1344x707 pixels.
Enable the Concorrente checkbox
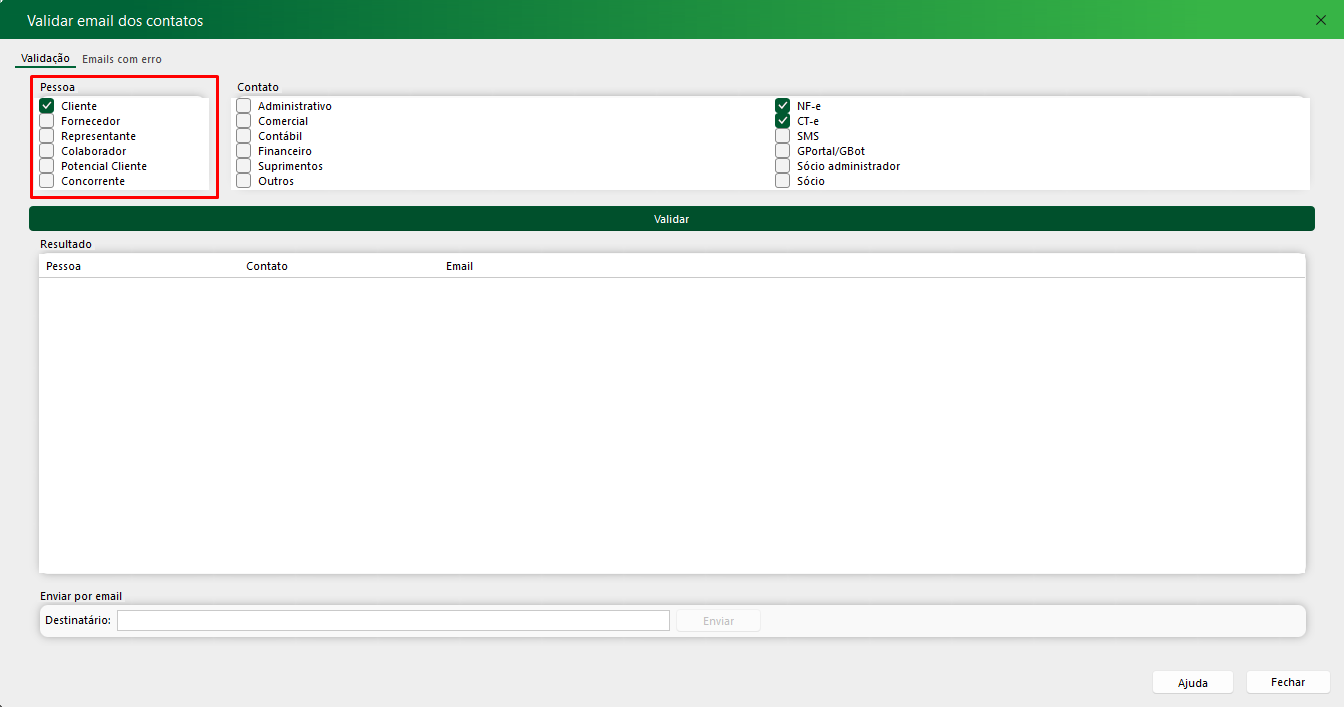[x=47, y=181]
